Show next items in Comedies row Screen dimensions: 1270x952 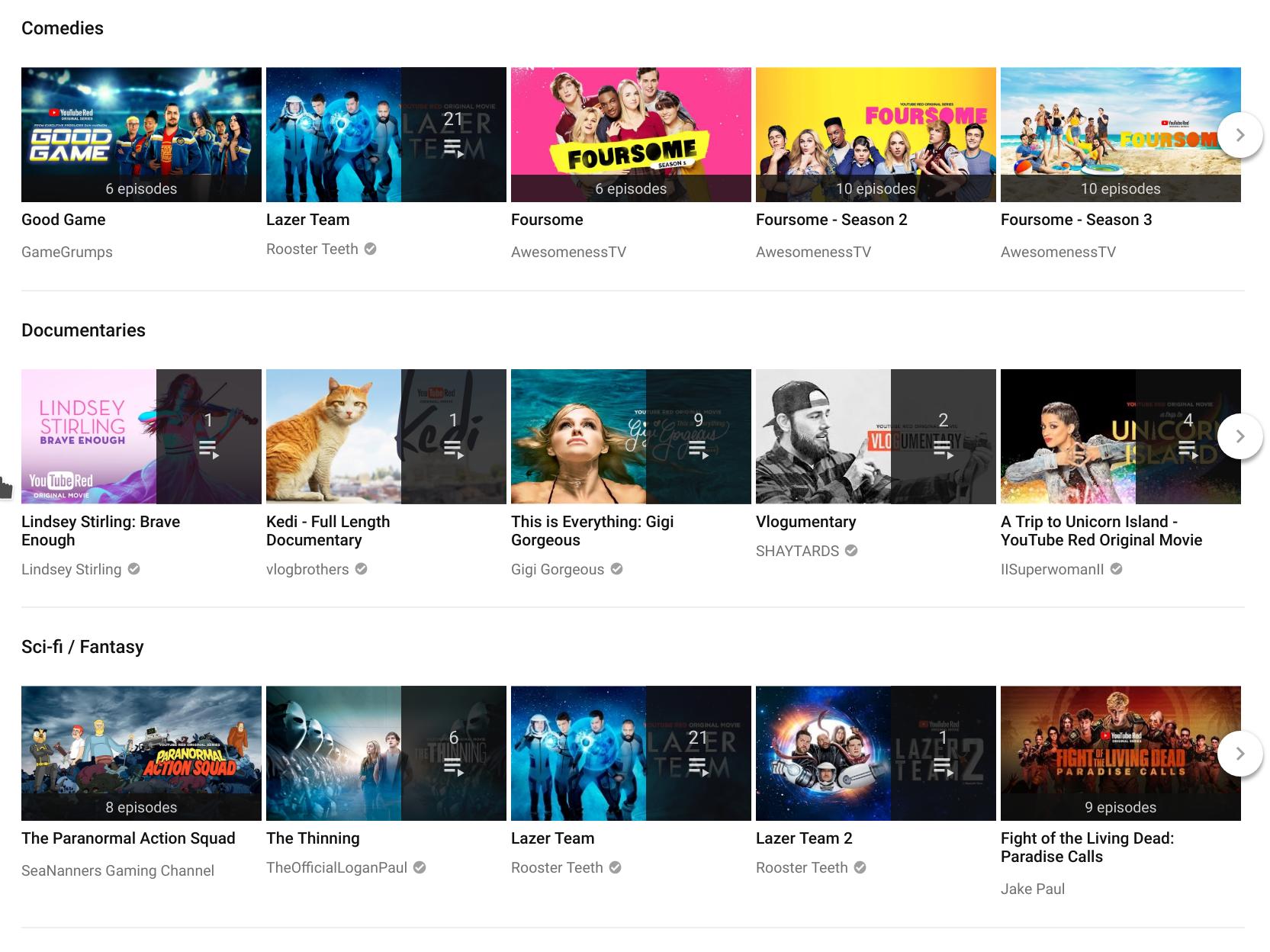(x=1239, y=135)
